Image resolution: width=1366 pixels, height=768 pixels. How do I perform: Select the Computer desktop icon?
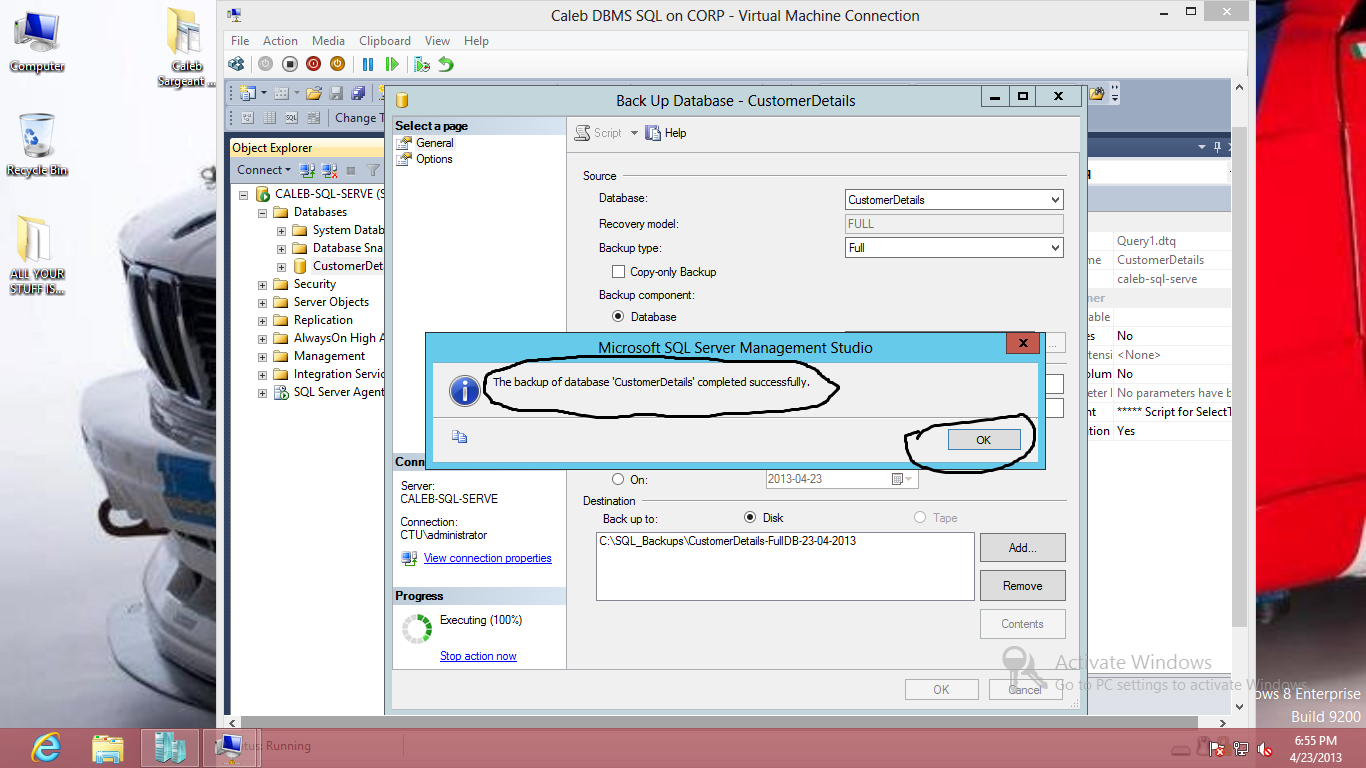point(37,42)
